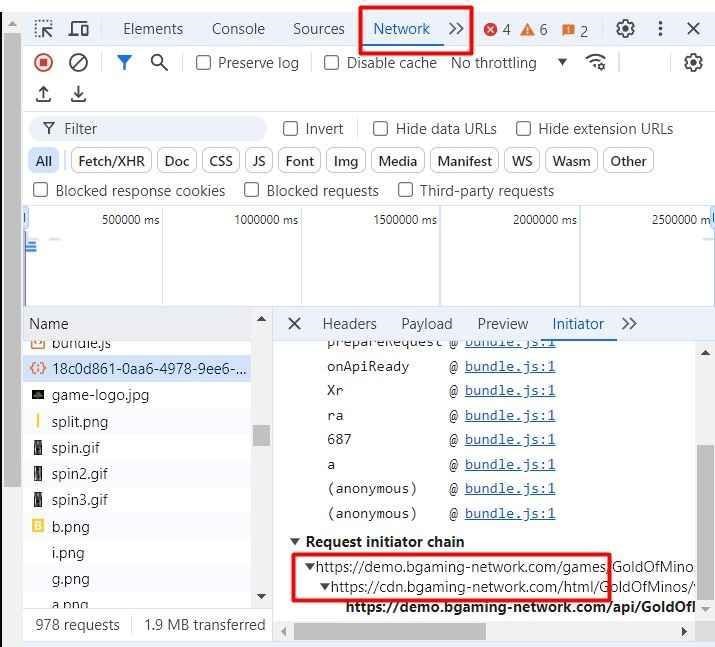Click the export HAR download icon

click(x=78, y=94)
